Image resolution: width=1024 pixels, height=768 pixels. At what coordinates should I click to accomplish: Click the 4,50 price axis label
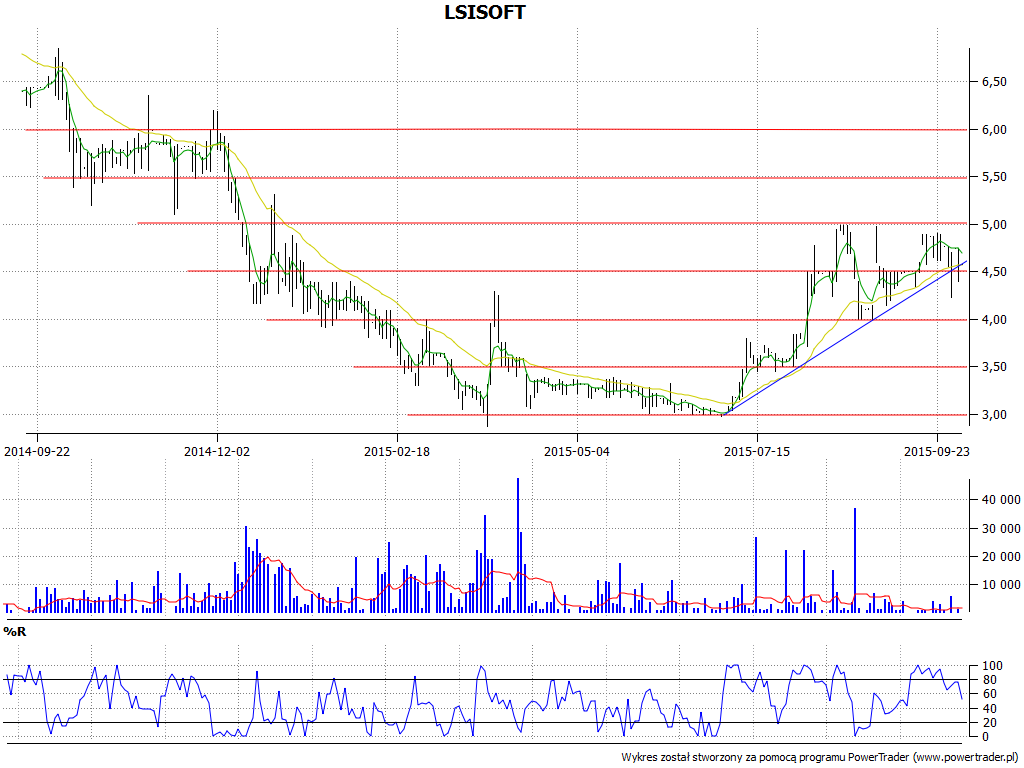994,272
